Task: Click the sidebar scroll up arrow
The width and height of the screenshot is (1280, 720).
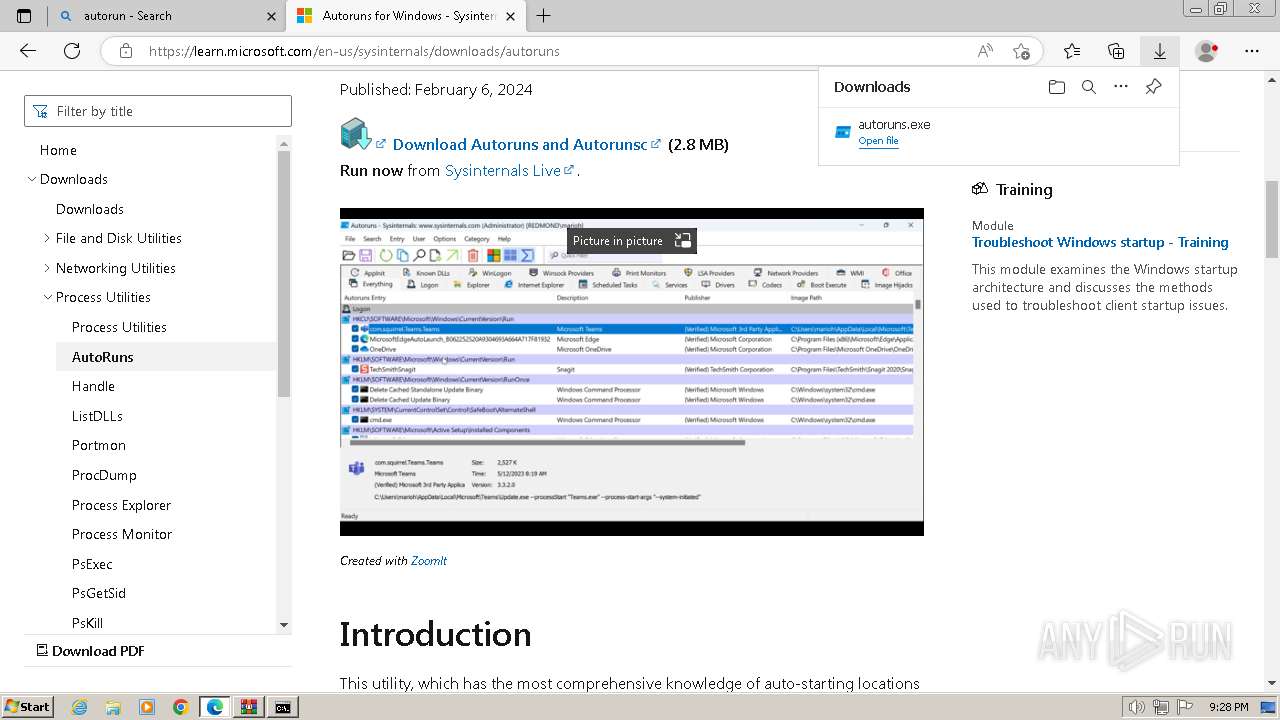Action: (284, 143)
